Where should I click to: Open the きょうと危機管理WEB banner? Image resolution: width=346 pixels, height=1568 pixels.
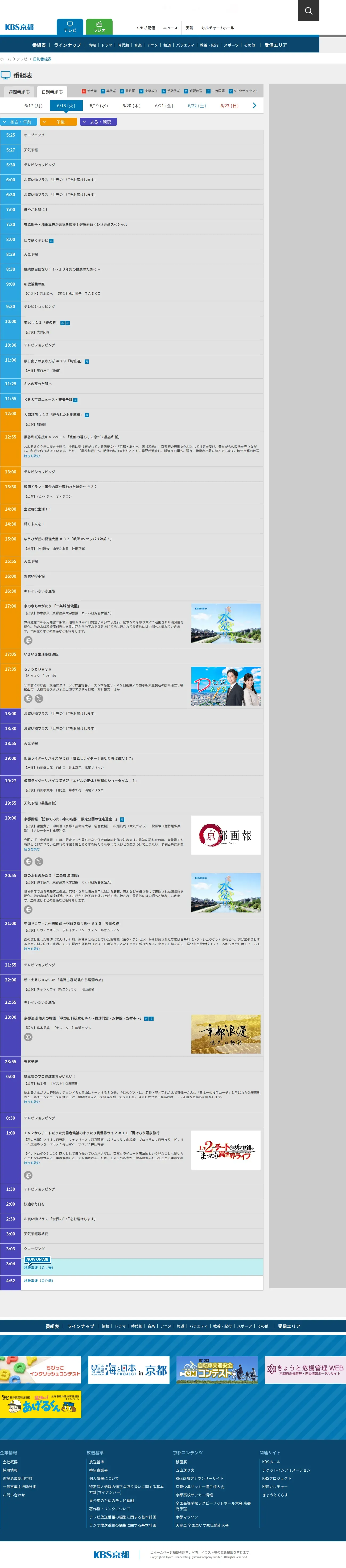[x=305, y=1370]
